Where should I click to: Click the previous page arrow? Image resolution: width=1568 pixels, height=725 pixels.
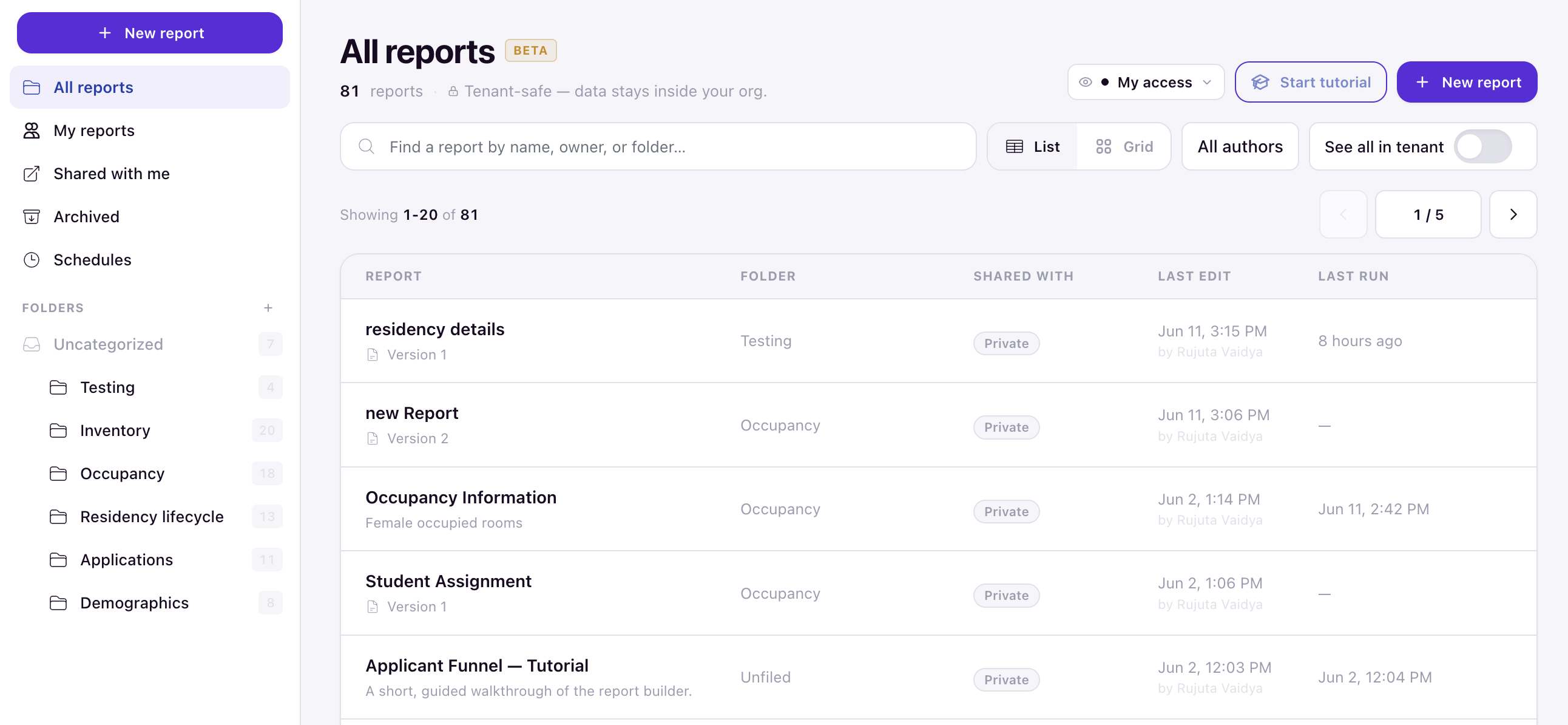(1343, 214)
